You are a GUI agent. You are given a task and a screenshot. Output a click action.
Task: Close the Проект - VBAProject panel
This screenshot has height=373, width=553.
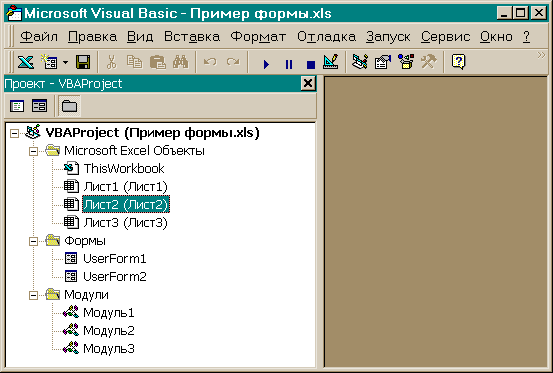[308, 84]
